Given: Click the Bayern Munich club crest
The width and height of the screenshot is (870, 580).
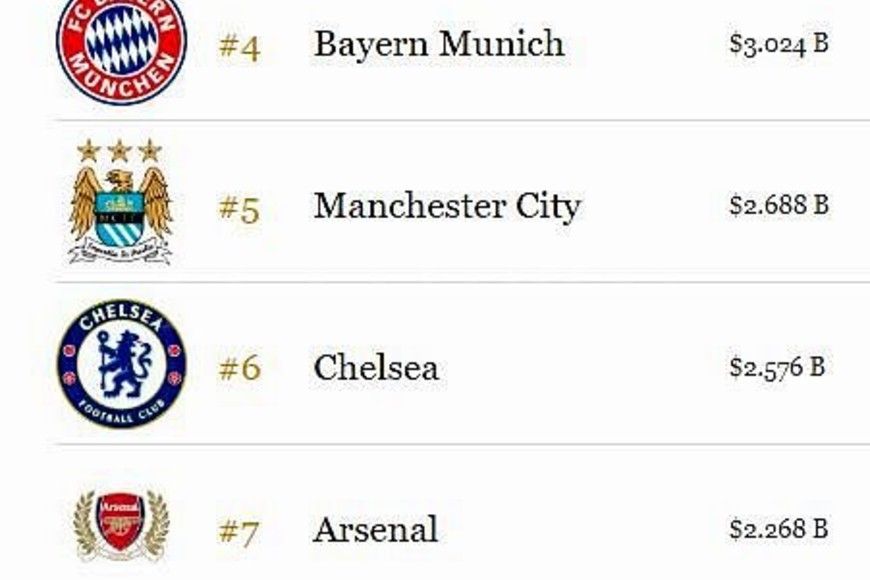Looking at the screenshot, I should pos(121,44).
